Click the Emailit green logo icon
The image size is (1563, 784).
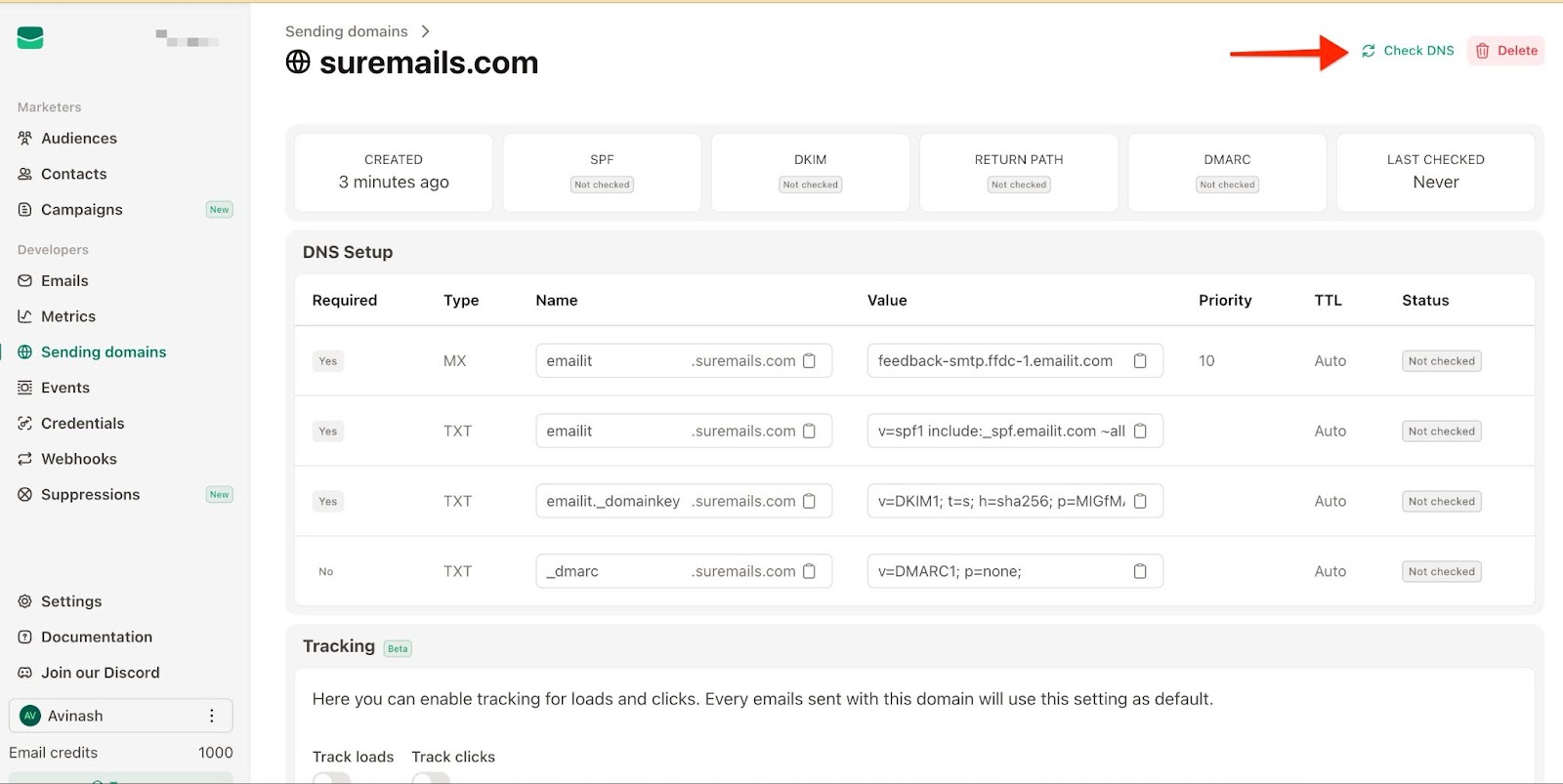30,38
